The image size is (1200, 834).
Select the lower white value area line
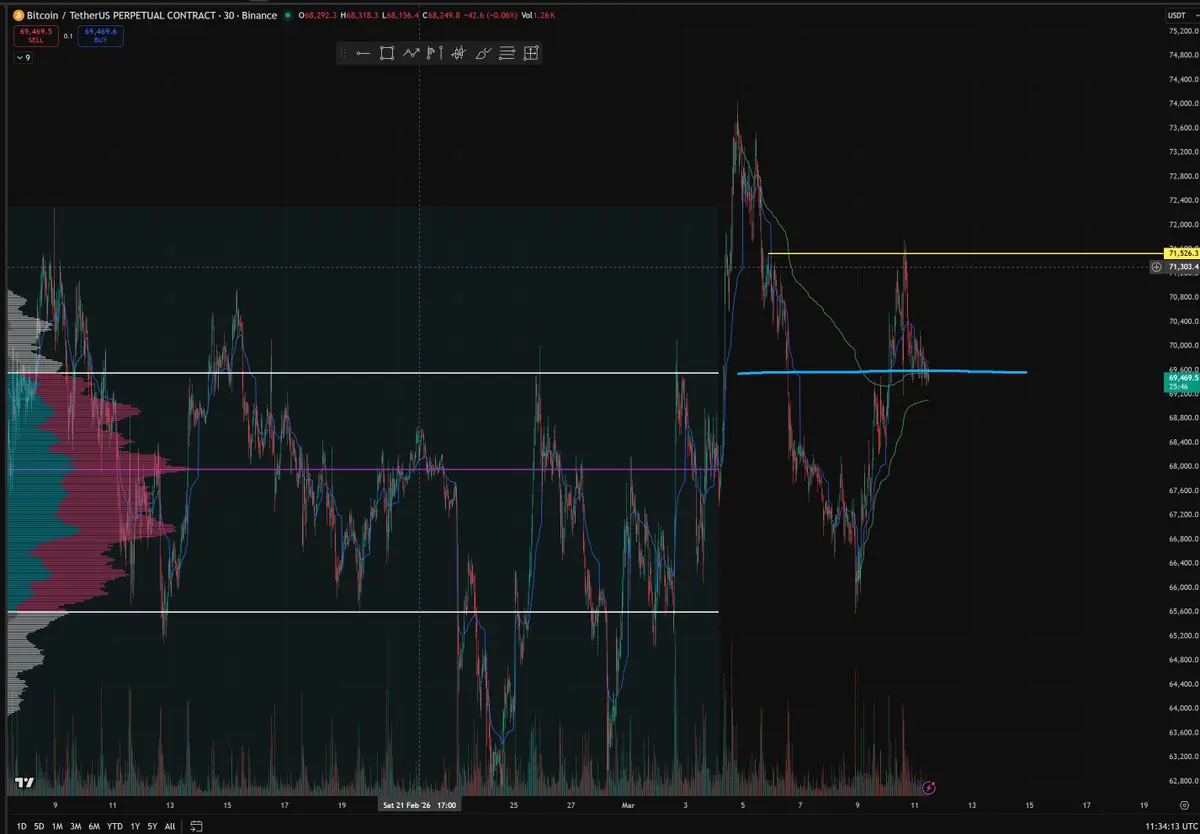tap(362, 611)
